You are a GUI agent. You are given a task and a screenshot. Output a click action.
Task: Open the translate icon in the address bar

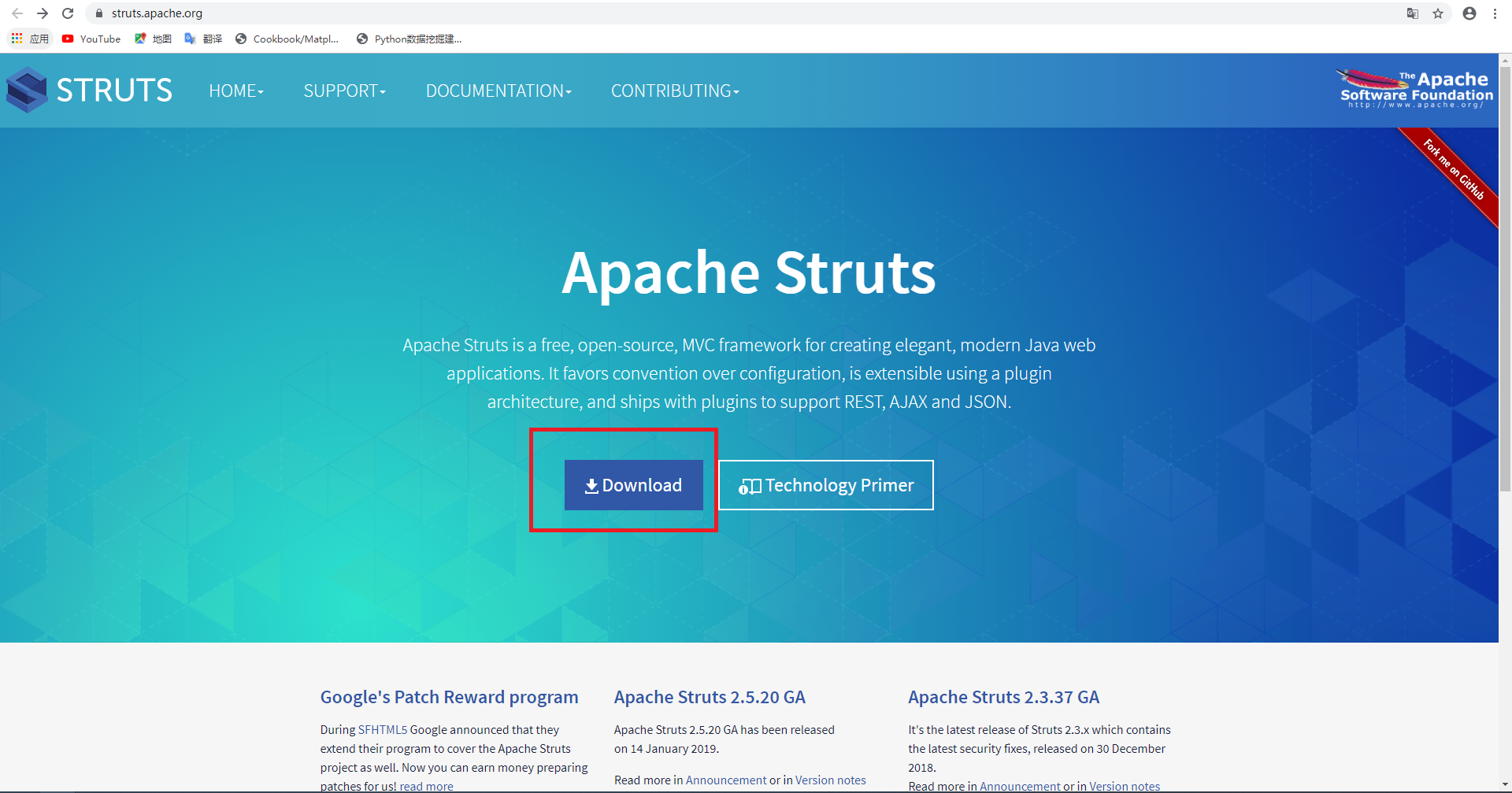pos(1412,13)
